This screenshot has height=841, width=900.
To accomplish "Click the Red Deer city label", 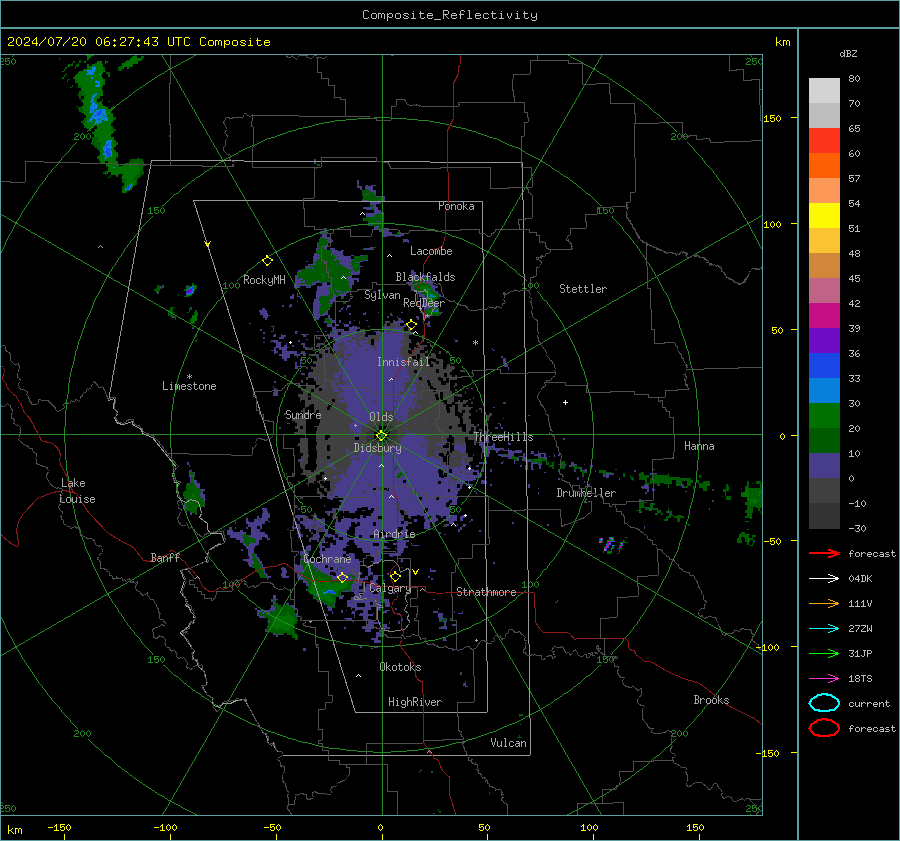I will pos(424,303).
